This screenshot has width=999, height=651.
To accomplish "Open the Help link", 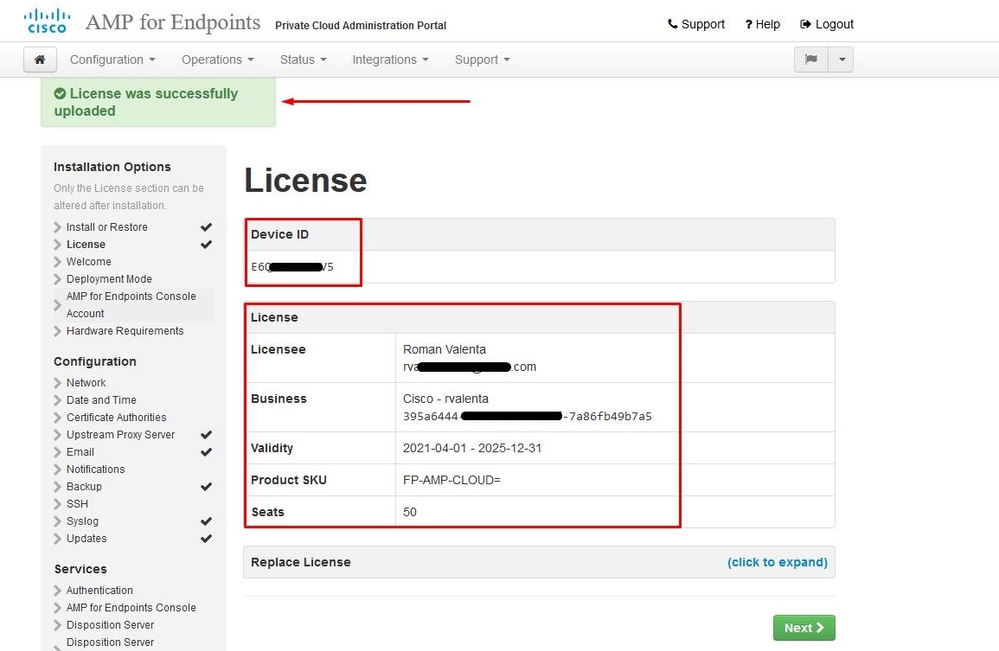I will 762,24.
